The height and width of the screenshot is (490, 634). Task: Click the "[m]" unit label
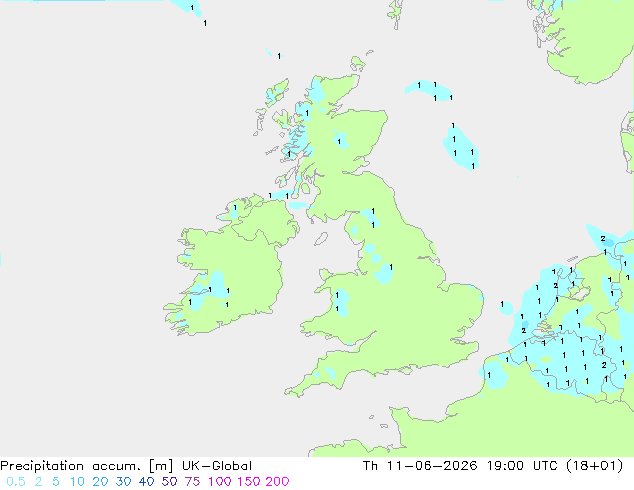161,466
